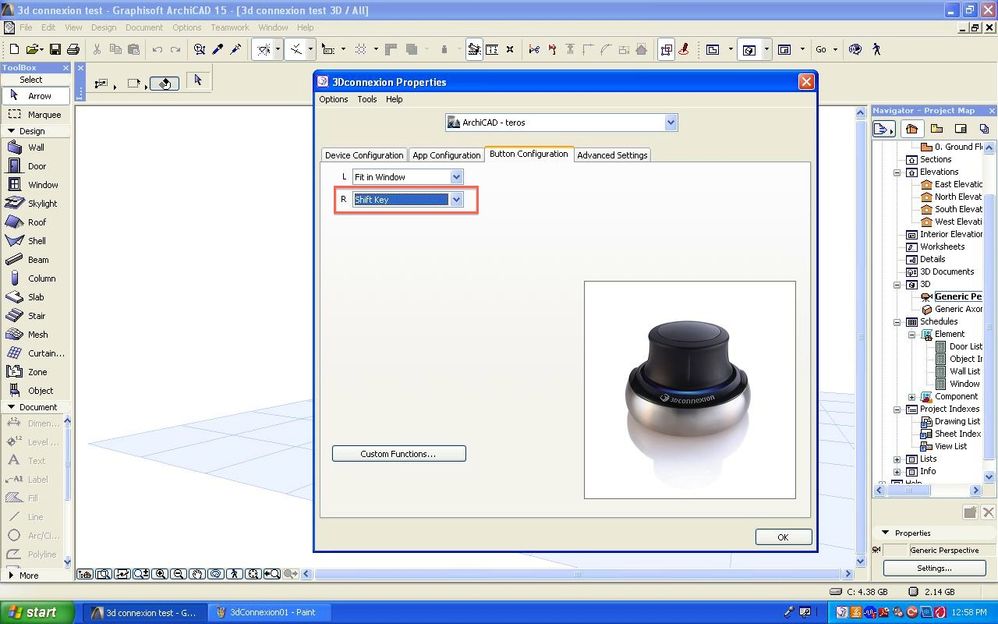Click the zoom in magnifier below 3D view

point(160,574)
